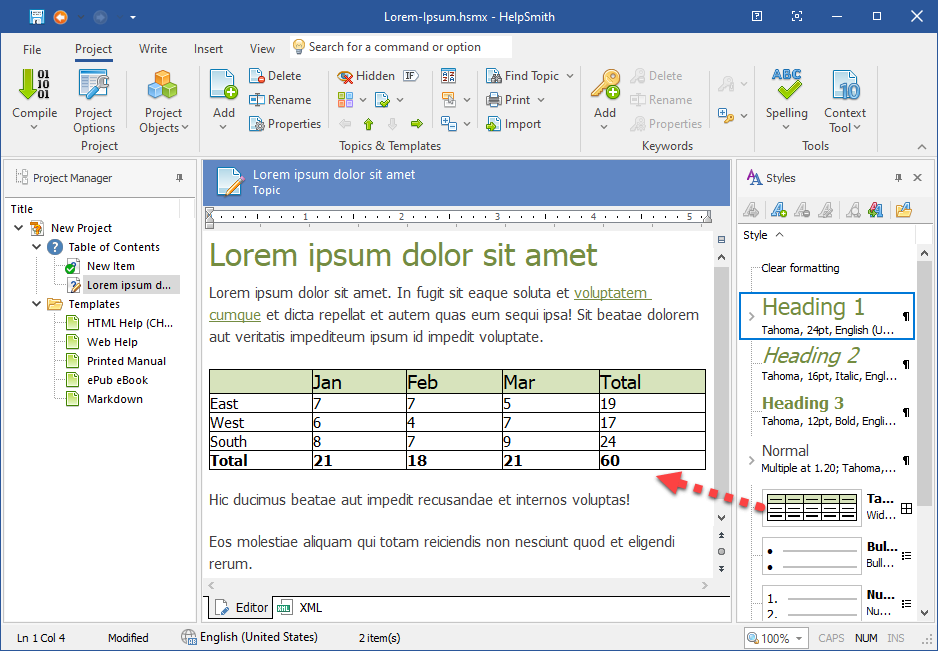Screen dimensions: 938x651
Task: Click the sort topics A-Z icon
Action: point(448,76)
